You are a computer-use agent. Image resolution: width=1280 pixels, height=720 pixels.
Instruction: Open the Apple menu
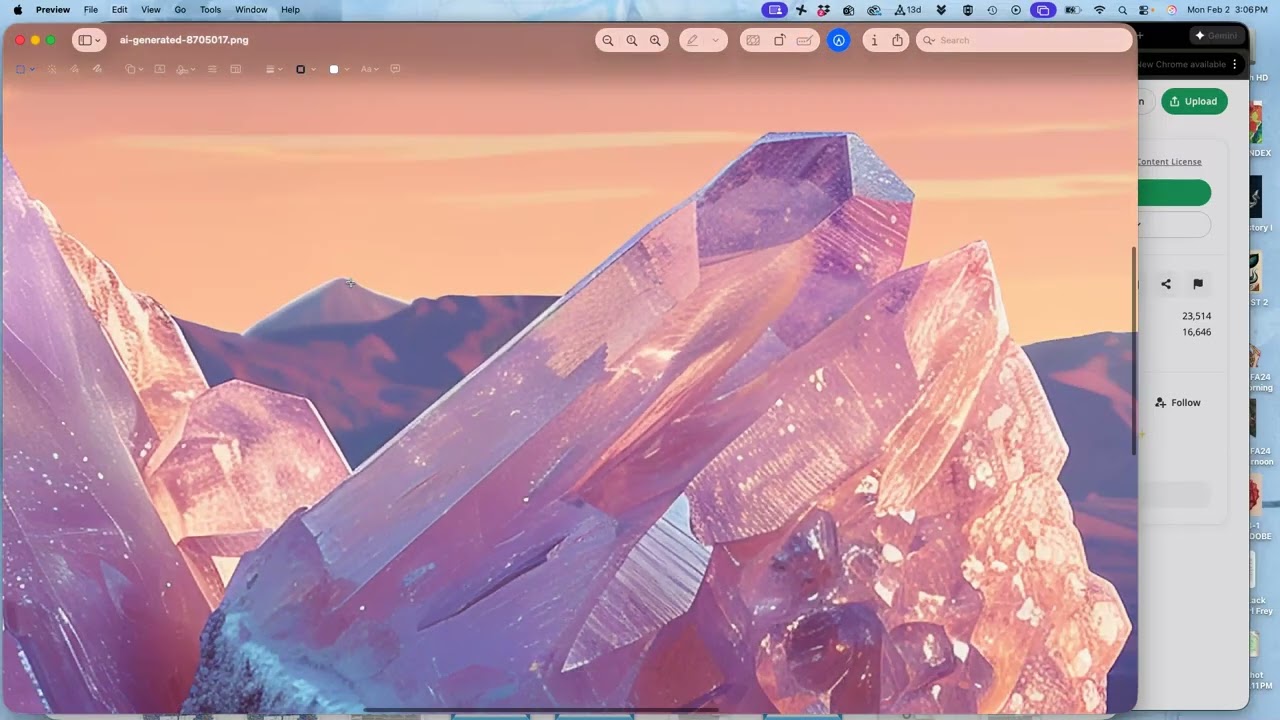(x=17, y=10)
